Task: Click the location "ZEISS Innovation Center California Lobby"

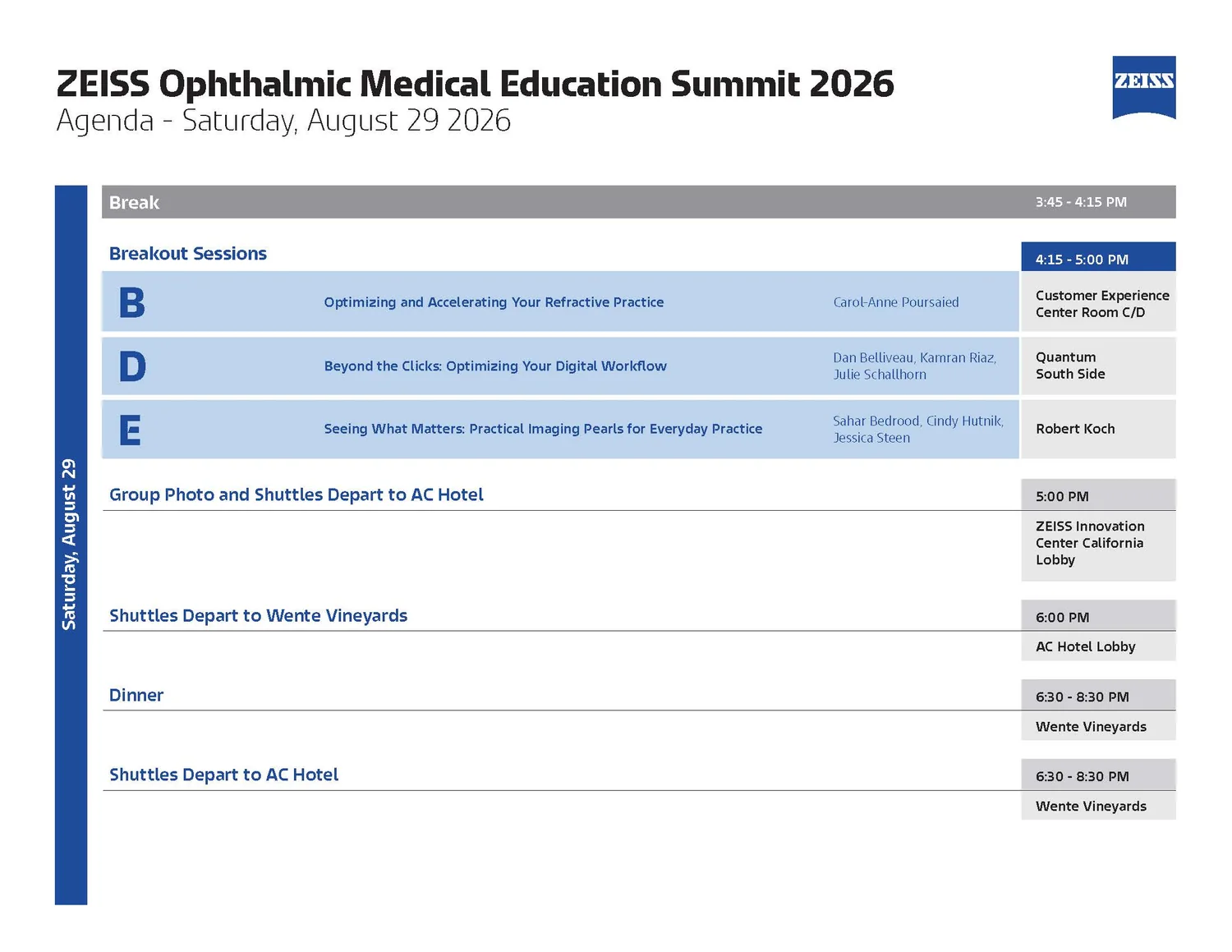Action: point(1090,543)
